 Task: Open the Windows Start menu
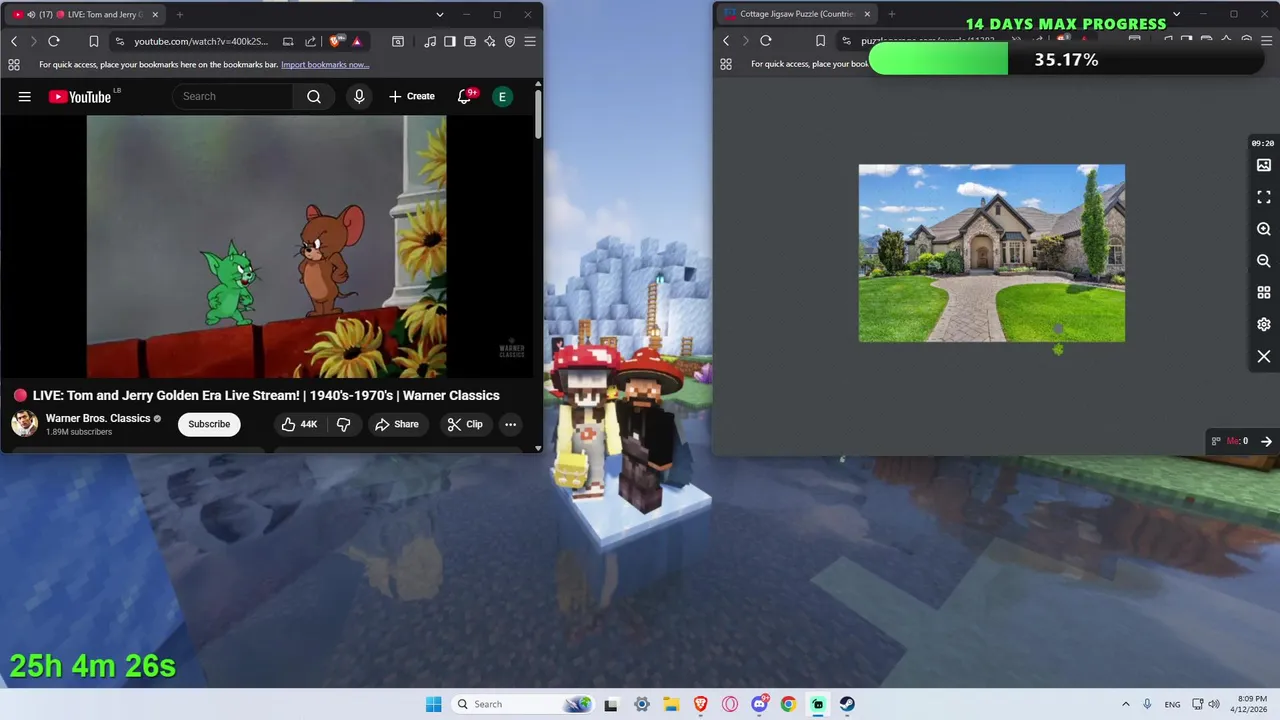click(x=433, y=704)
